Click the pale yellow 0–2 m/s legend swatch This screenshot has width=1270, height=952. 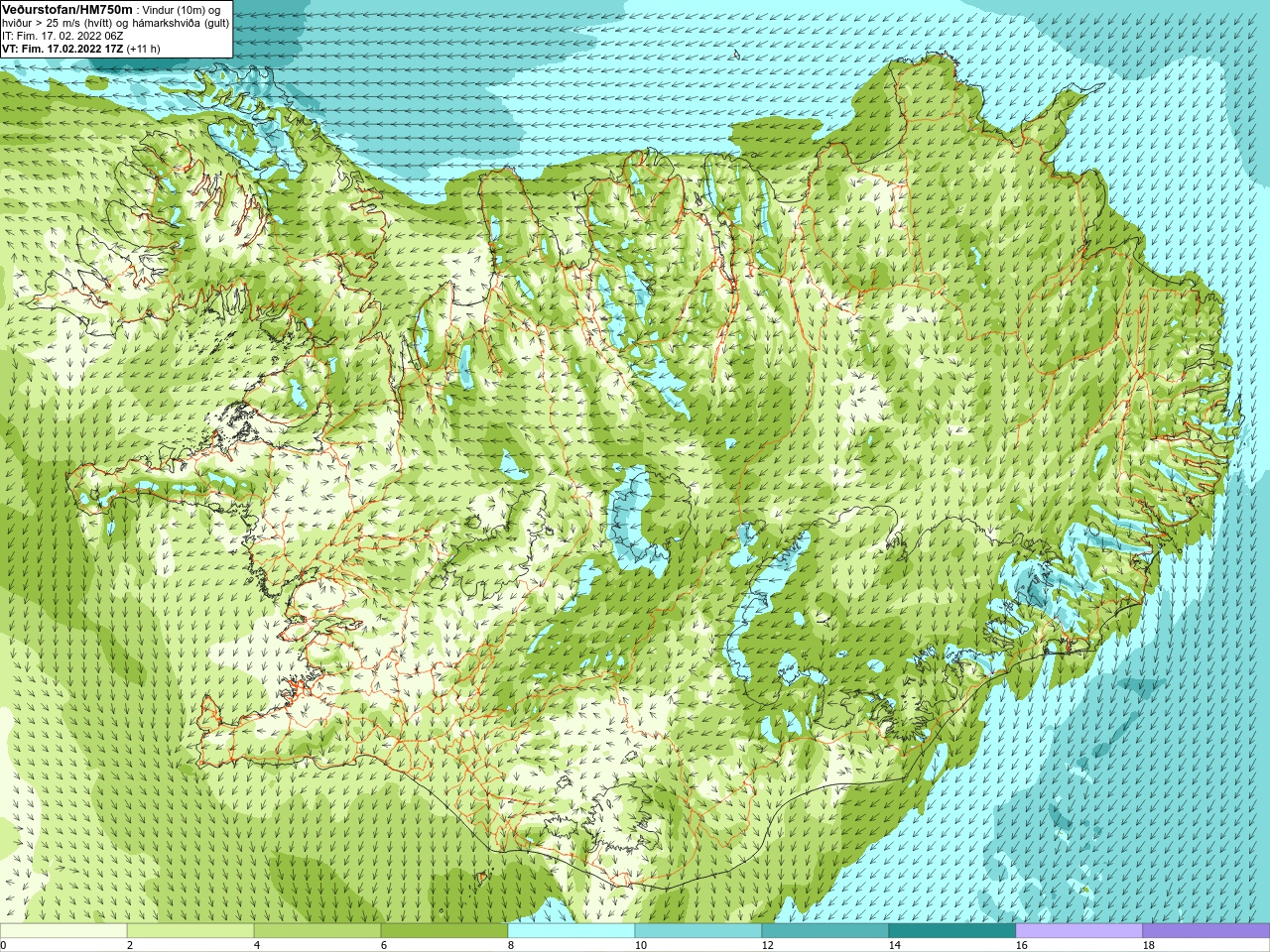click(x=63, y=931)
